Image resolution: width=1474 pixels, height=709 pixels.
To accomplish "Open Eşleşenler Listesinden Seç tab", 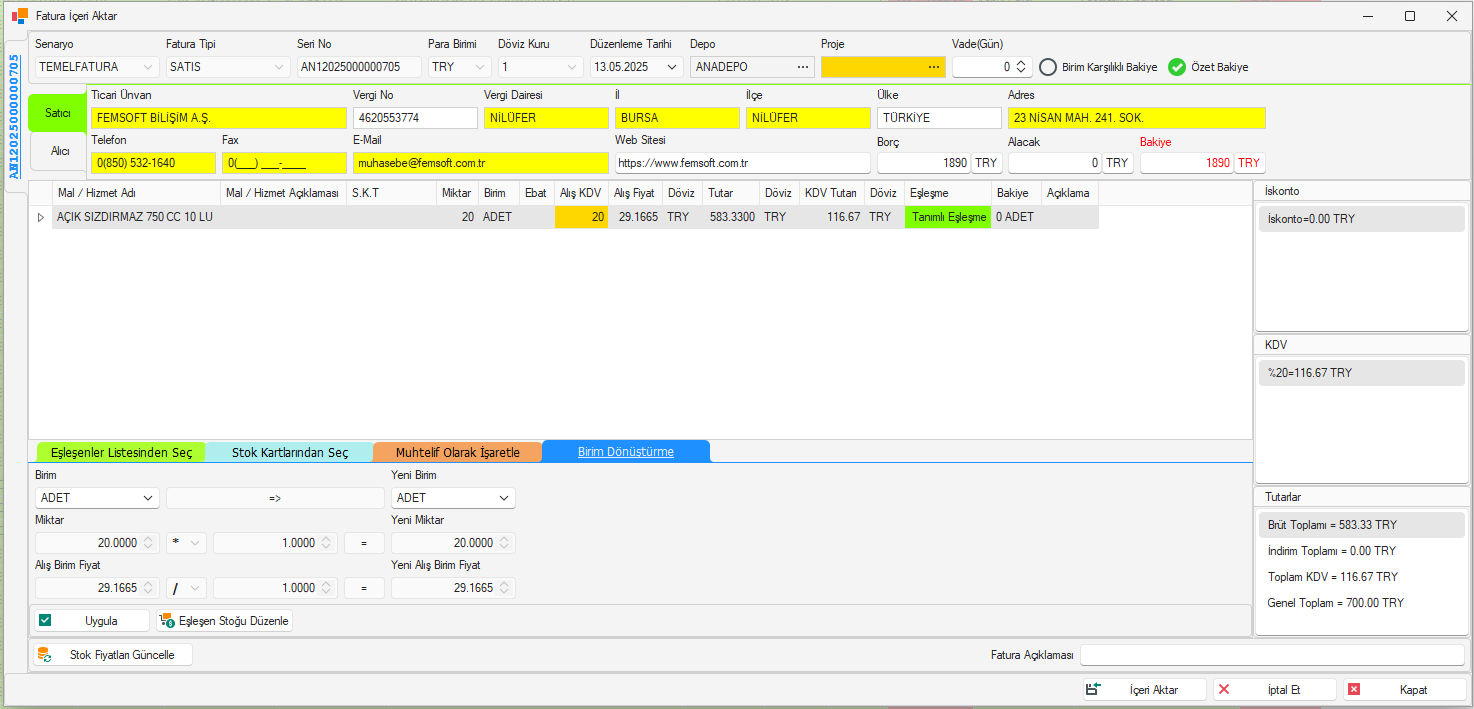I will (x=121, y=452).
